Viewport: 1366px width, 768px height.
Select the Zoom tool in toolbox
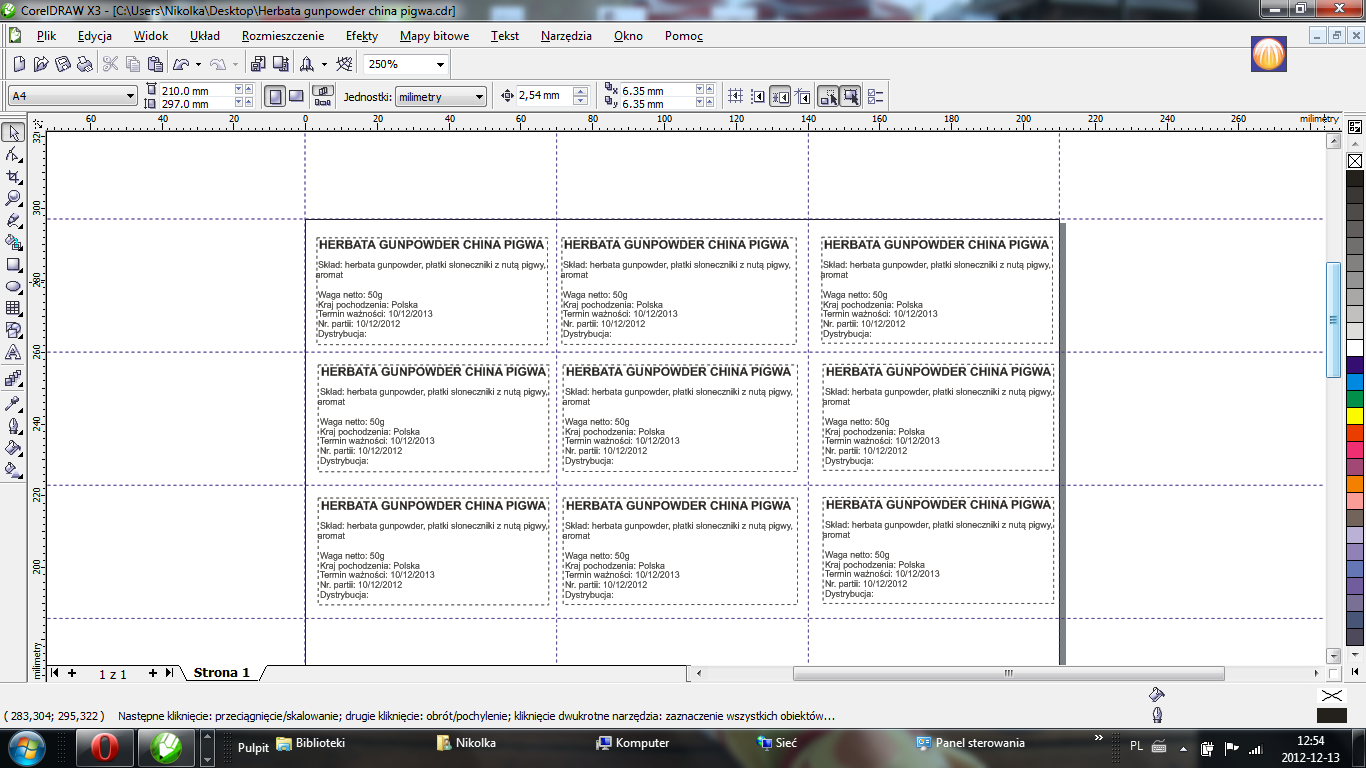click(x=14, y=198)
